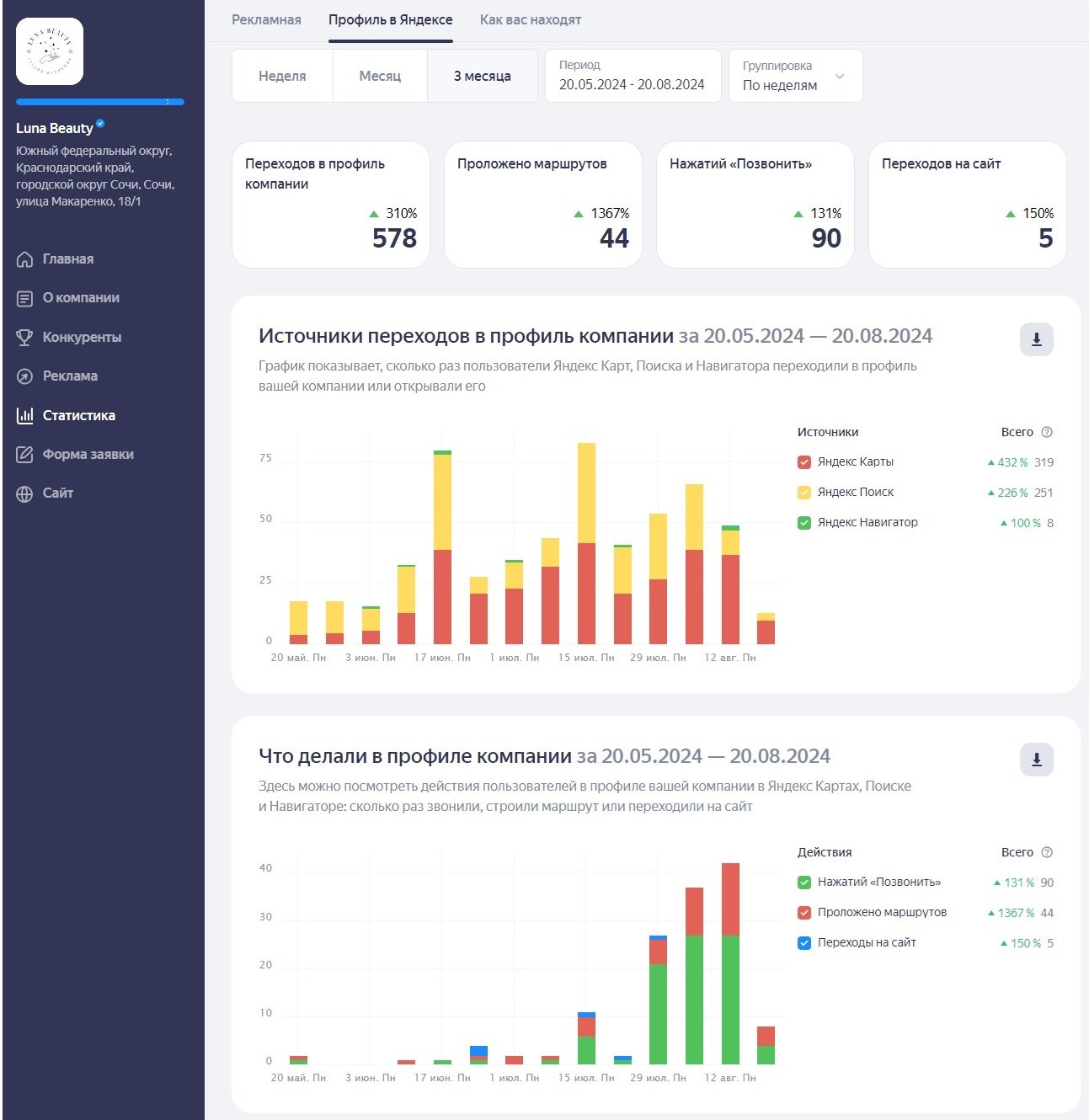This screenshot has width=1089, height=1120.
Task: Open the О компании document icon
Action: pos(25,298)
